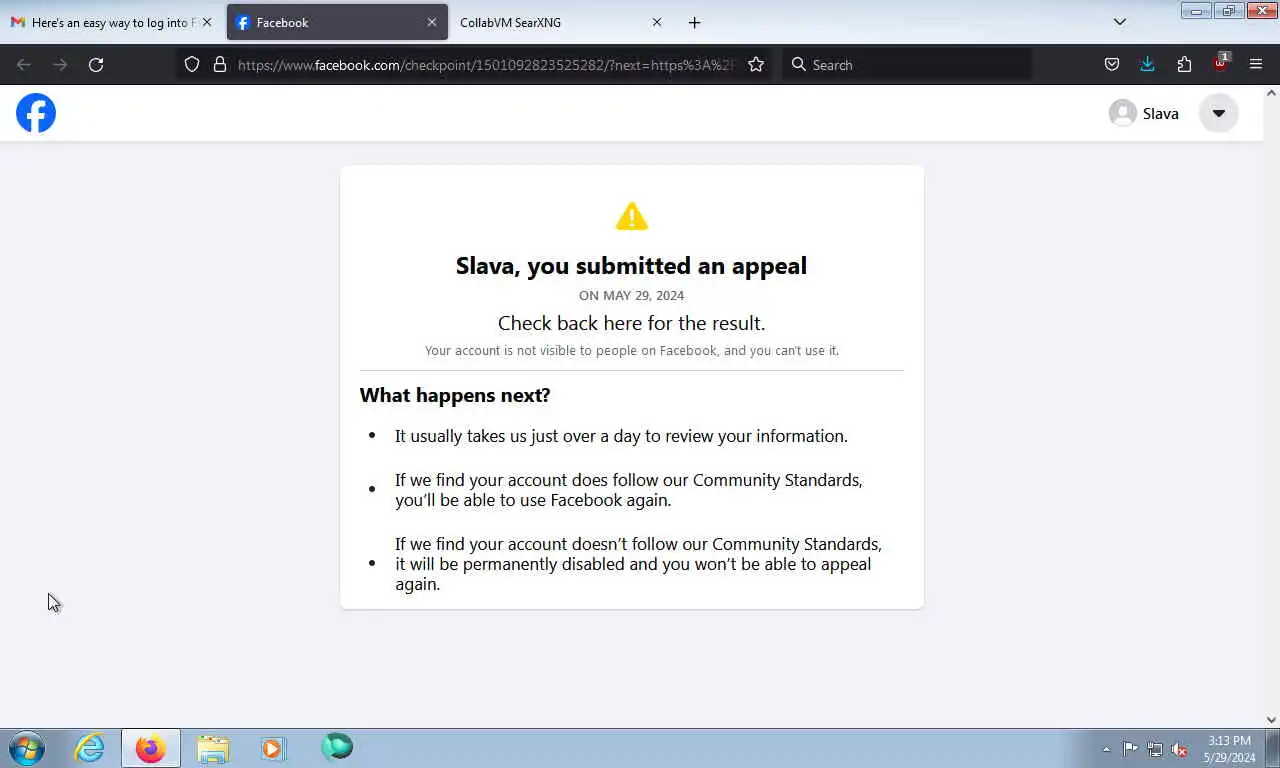The width and height of the screenshot is (1280, 768).
Task: Open the Slava profile avatar
Action: (x=1123, y=113)
